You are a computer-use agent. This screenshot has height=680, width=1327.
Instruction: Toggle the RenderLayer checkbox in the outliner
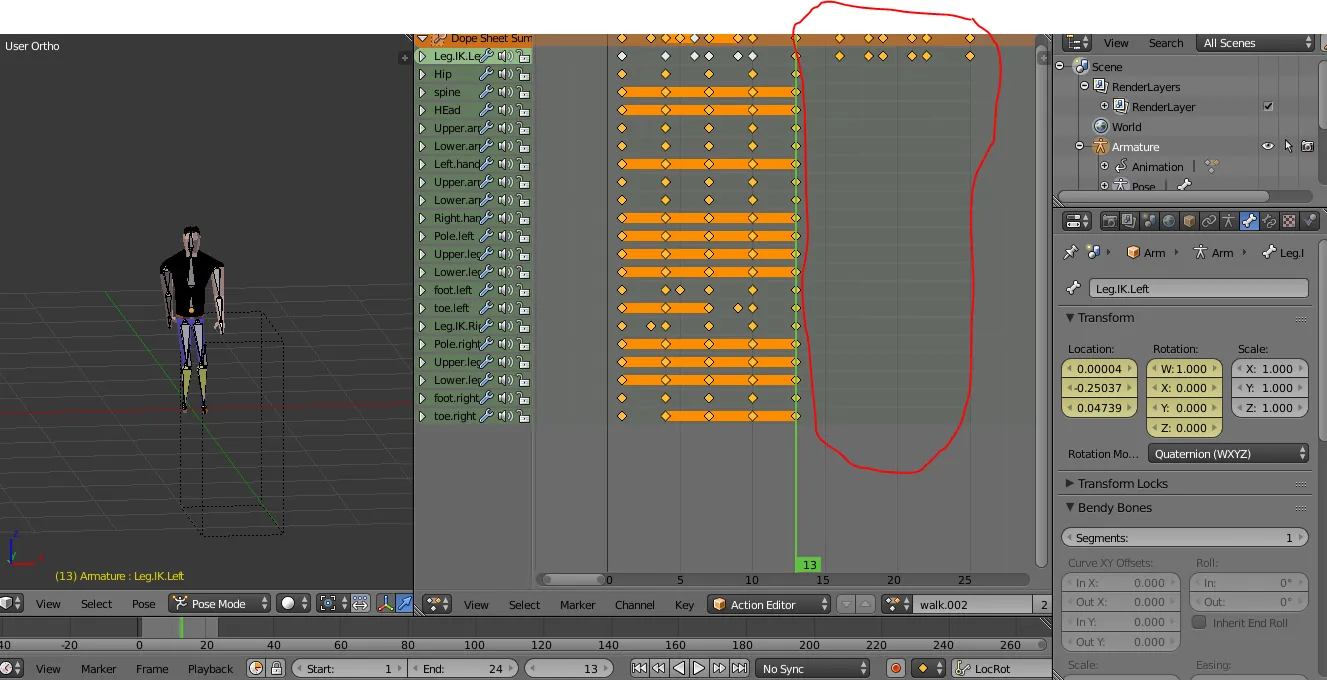[x=1268, y=106]
